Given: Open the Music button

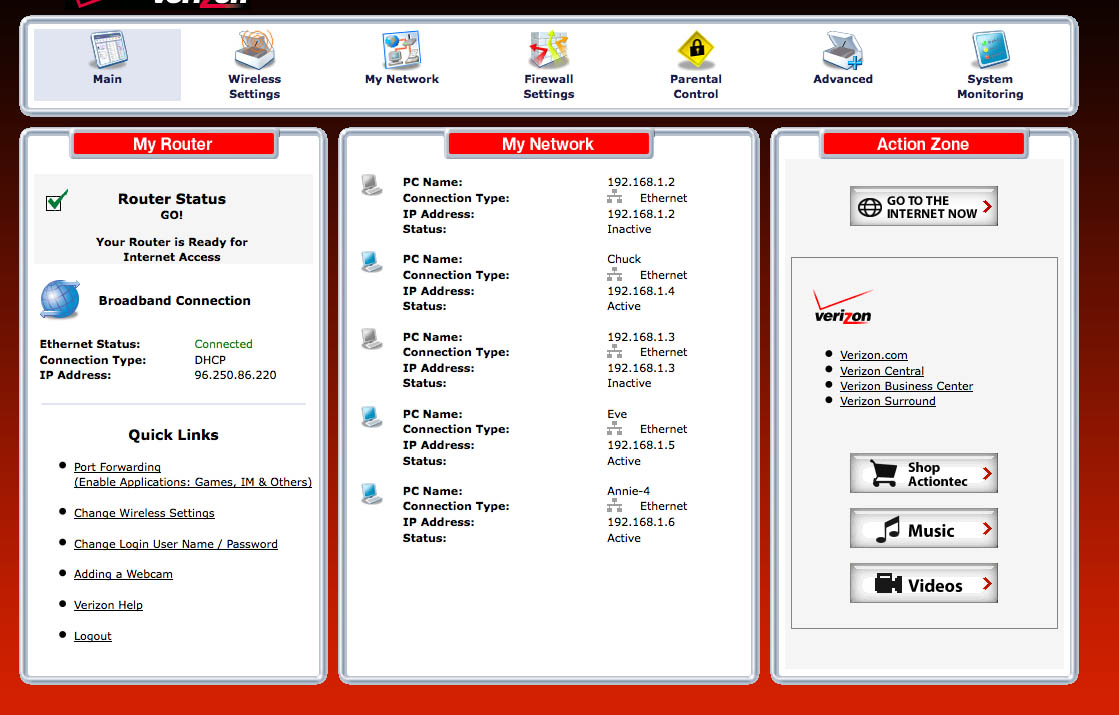Looking at the screenshot, I should [923, 529].
